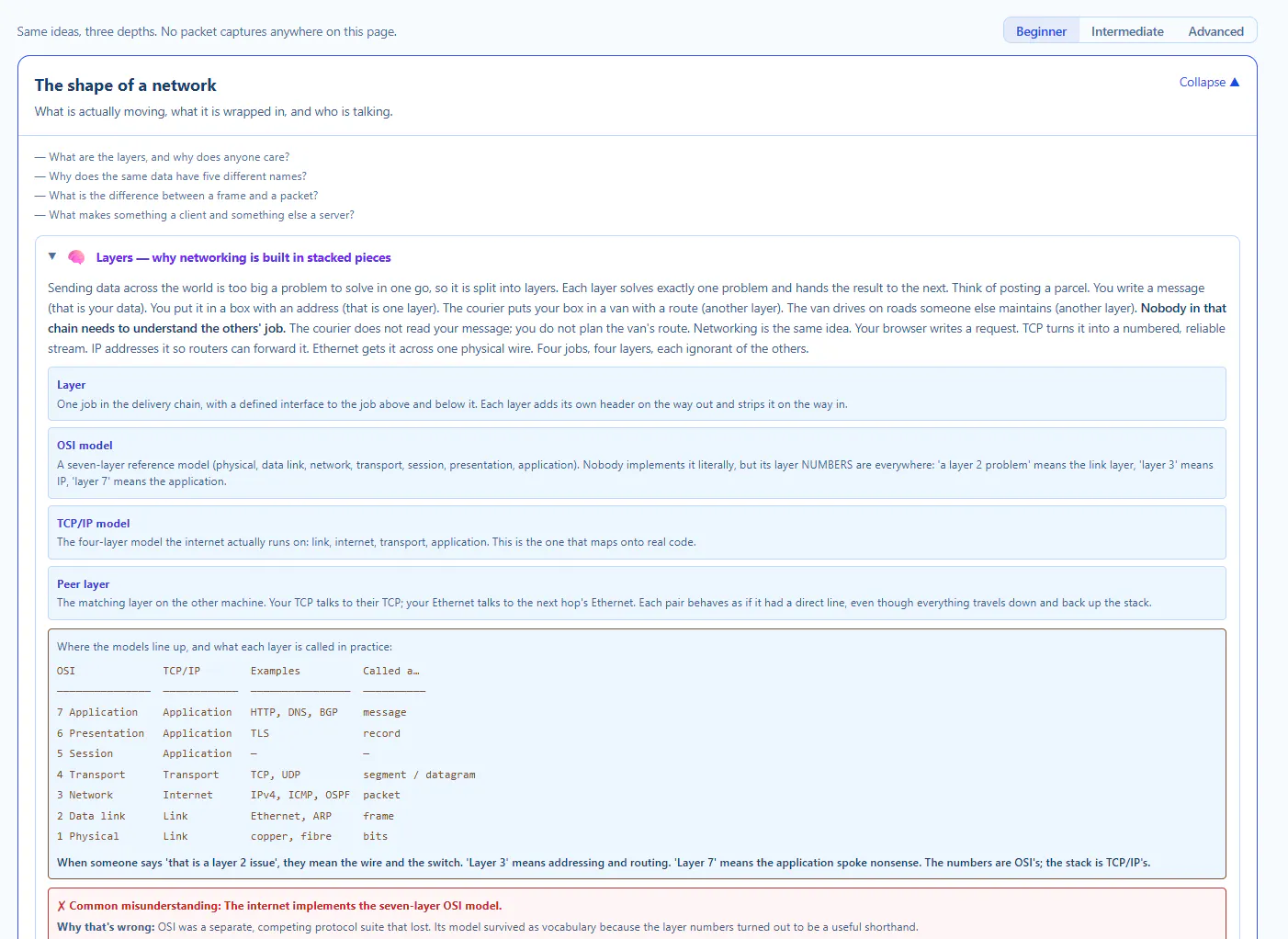Image resolution: width=1288 pixels, height=939 pixels.
Task: Click '6 Presentation' in the OSI column
Action: coord(100,733)
